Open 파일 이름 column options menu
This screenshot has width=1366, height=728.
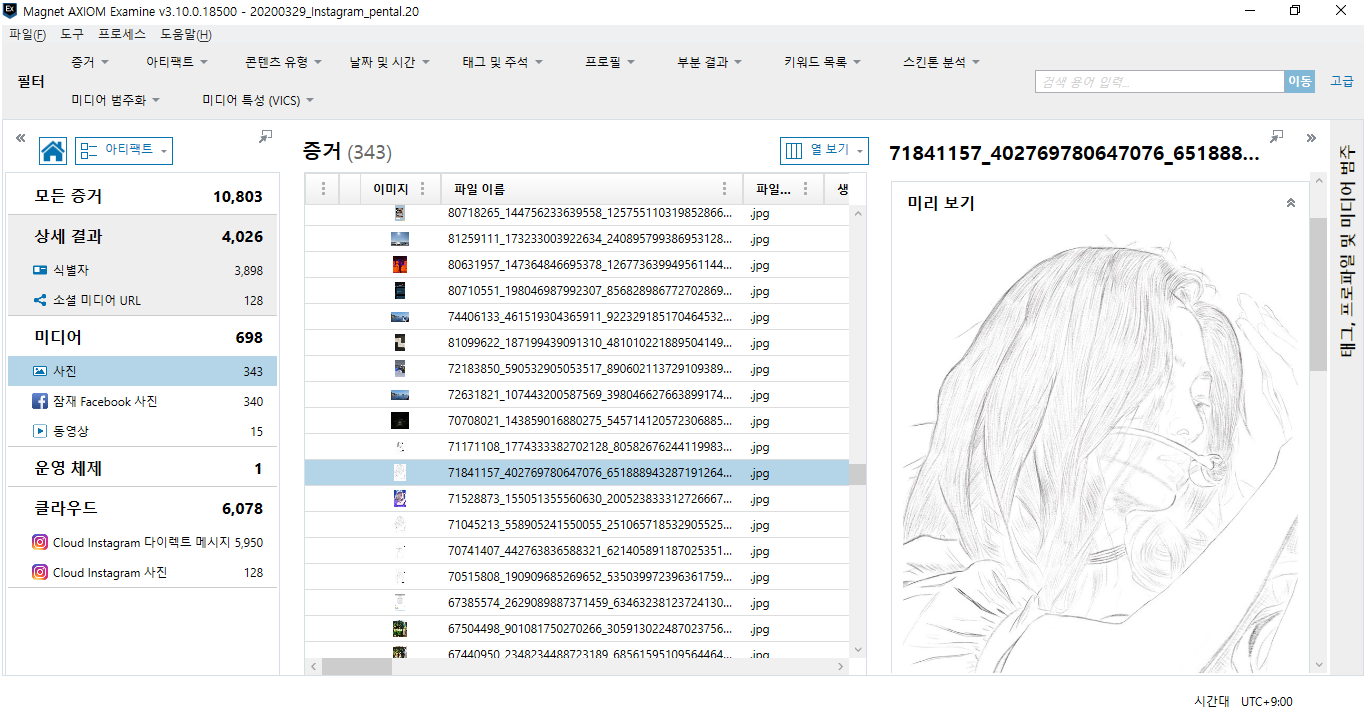pyautogui.click(x=725, y=188)
